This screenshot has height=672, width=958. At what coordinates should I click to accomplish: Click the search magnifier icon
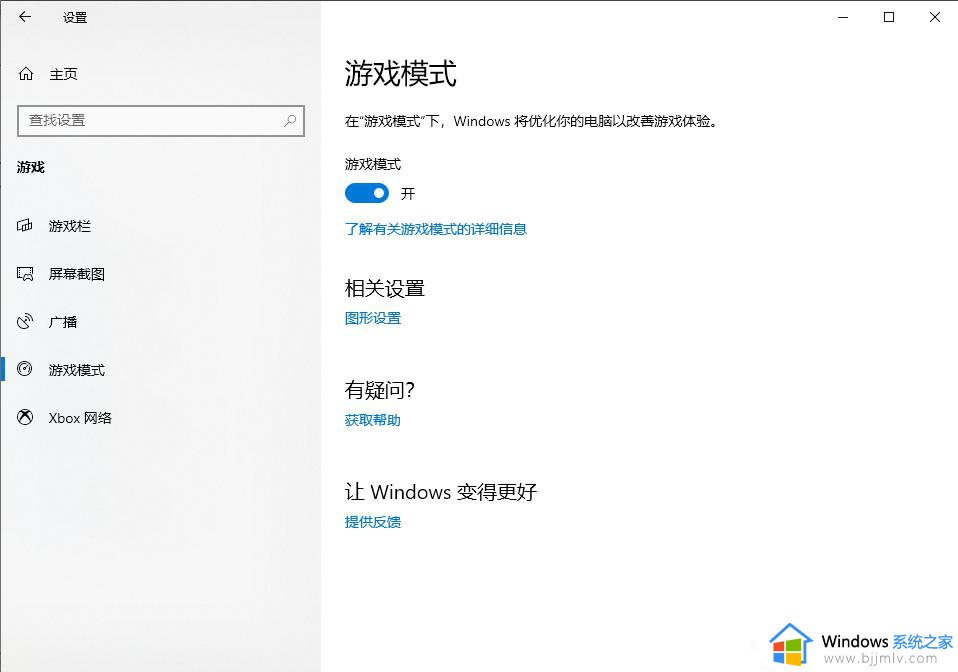(290, 120)
